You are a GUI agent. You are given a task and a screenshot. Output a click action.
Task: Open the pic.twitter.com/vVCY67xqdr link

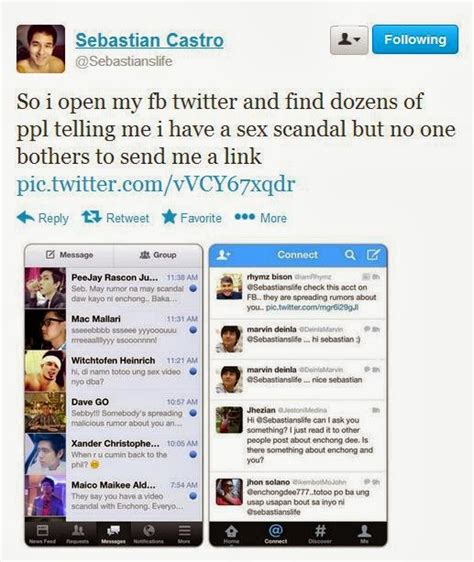(x=156, y=184)
